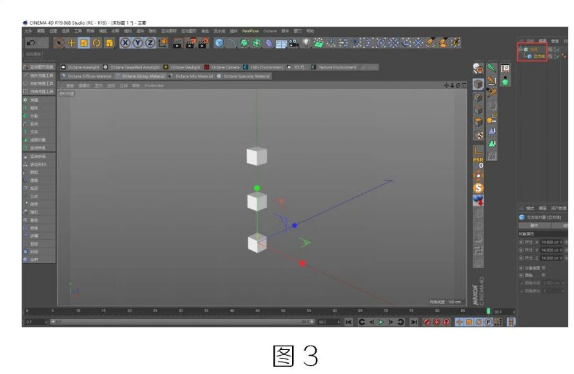Image resolution: width=574 pixels, height=374 pixels.
Task: Click the Octane Targetted Arealight button
Action: [x=131, y=67]
